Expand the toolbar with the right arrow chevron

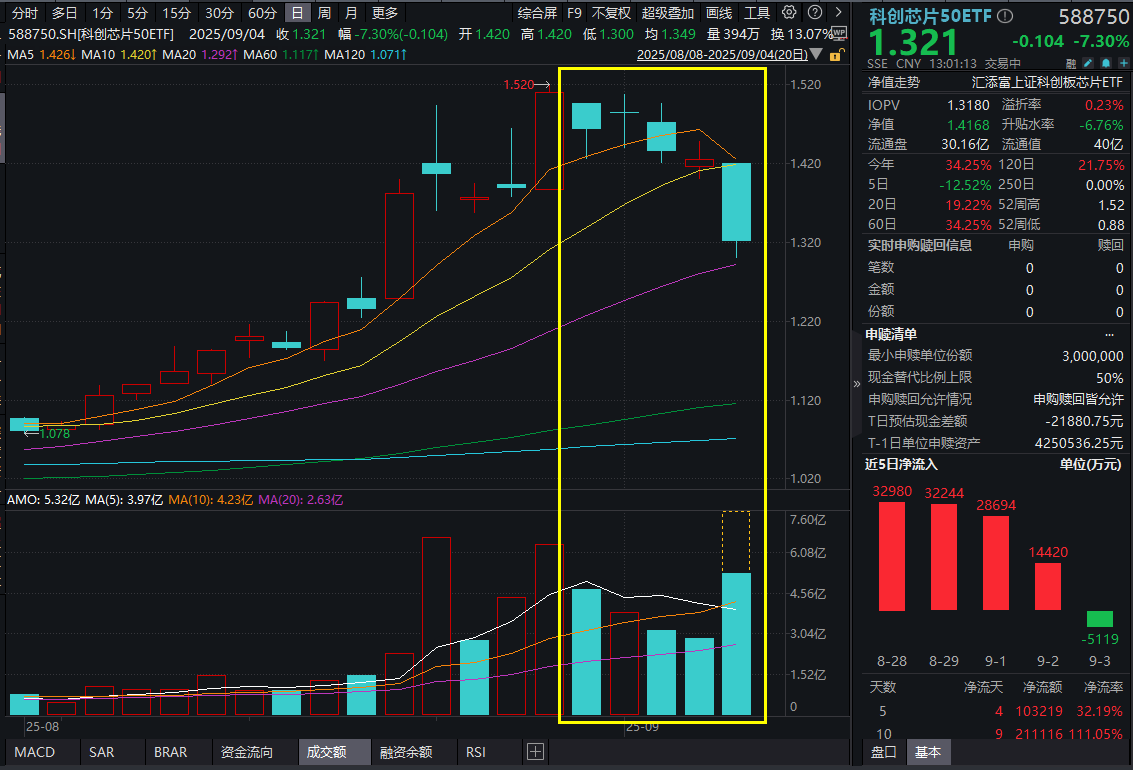tap(836, 13)
